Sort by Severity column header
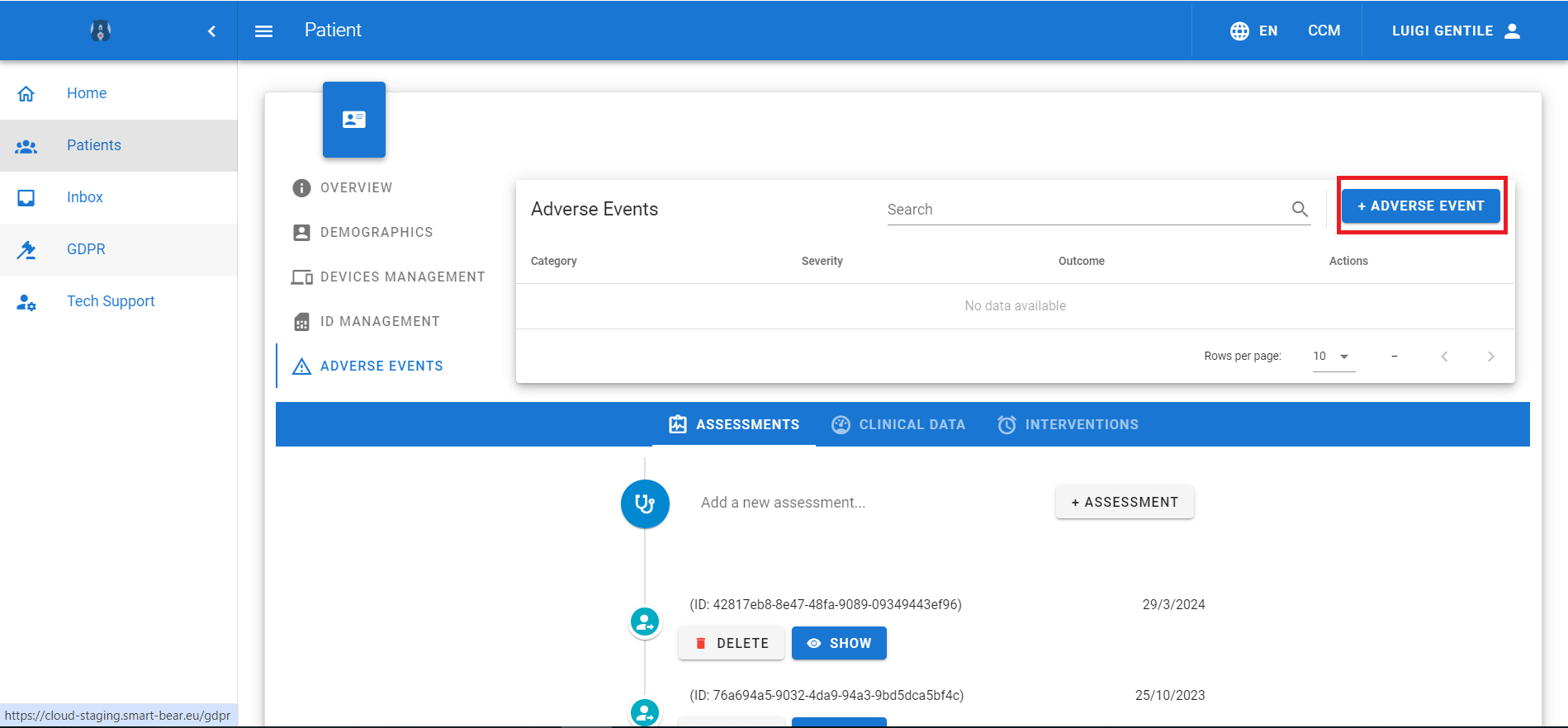Image resolution: width=1568 pixels, height=728 pixels. tap(822, 261)
